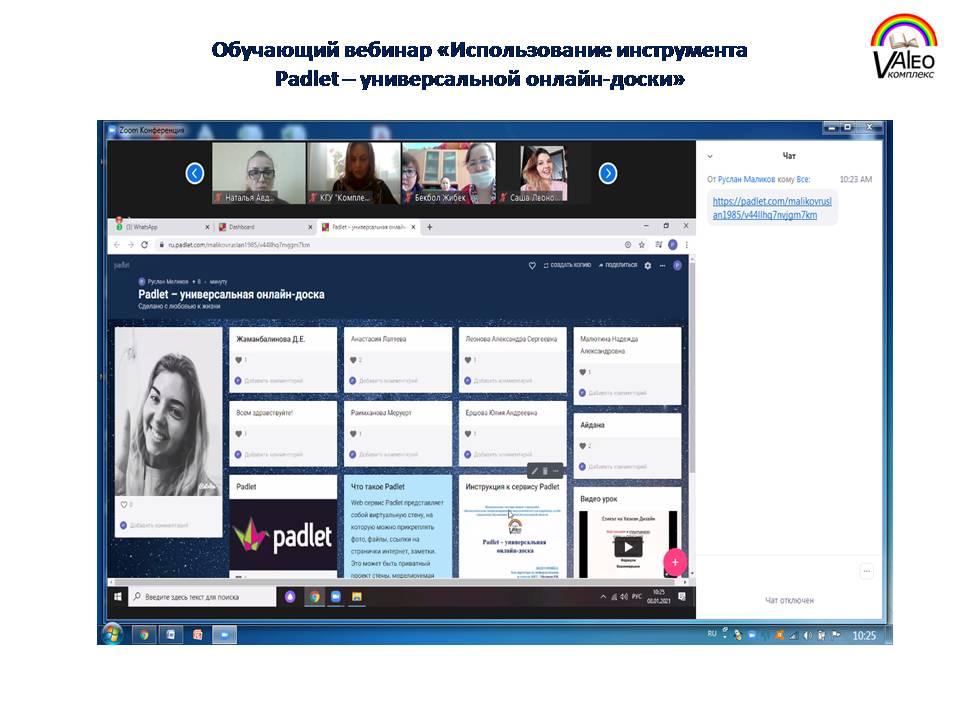The image size is (960, 720).
Task: Click СОЗДАТЬ КОПИЮ button
Action: pyautogui.click(x=567, y=265)
